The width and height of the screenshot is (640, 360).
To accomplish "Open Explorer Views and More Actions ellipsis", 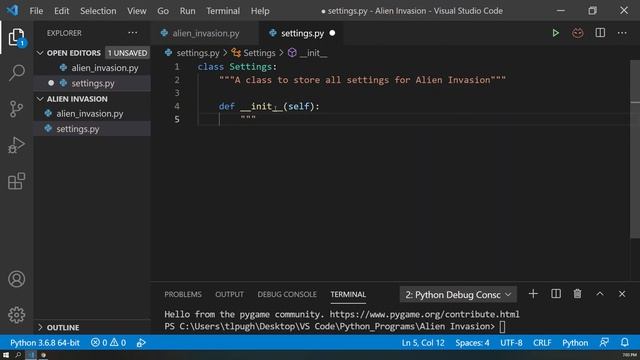I will 133,33.
